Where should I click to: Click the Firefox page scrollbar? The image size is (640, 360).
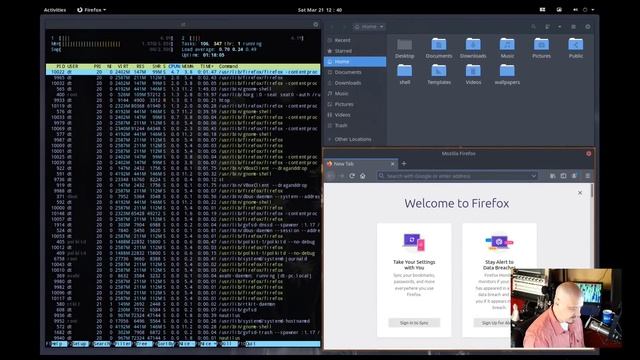[x=592, y=192]
